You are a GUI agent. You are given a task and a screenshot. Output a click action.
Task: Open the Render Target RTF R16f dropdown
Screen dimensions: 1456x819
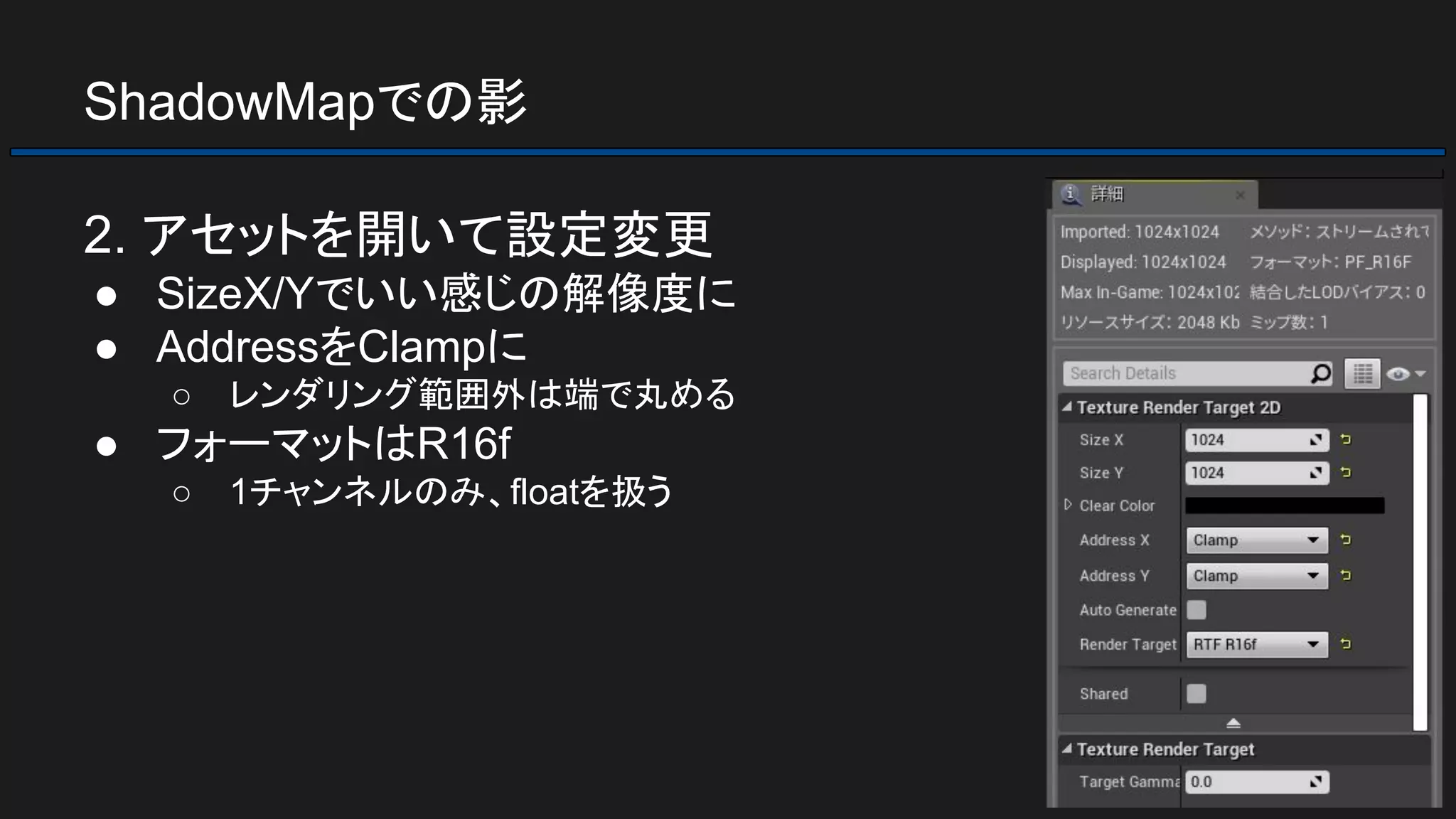pyautogui.click(x=1257, y=645)
